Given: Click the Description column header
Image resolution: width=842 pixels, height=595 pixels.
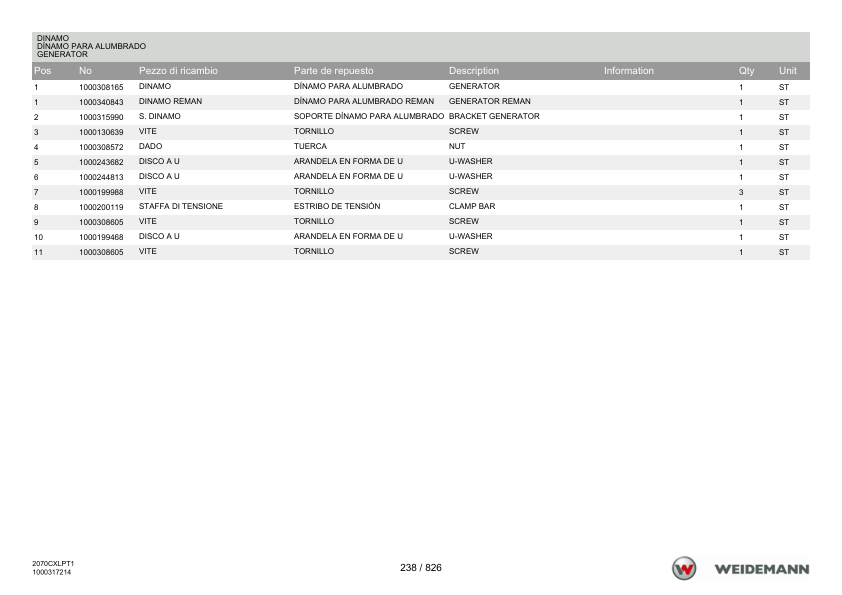Looking at the screenshot, I should point(474,71).
